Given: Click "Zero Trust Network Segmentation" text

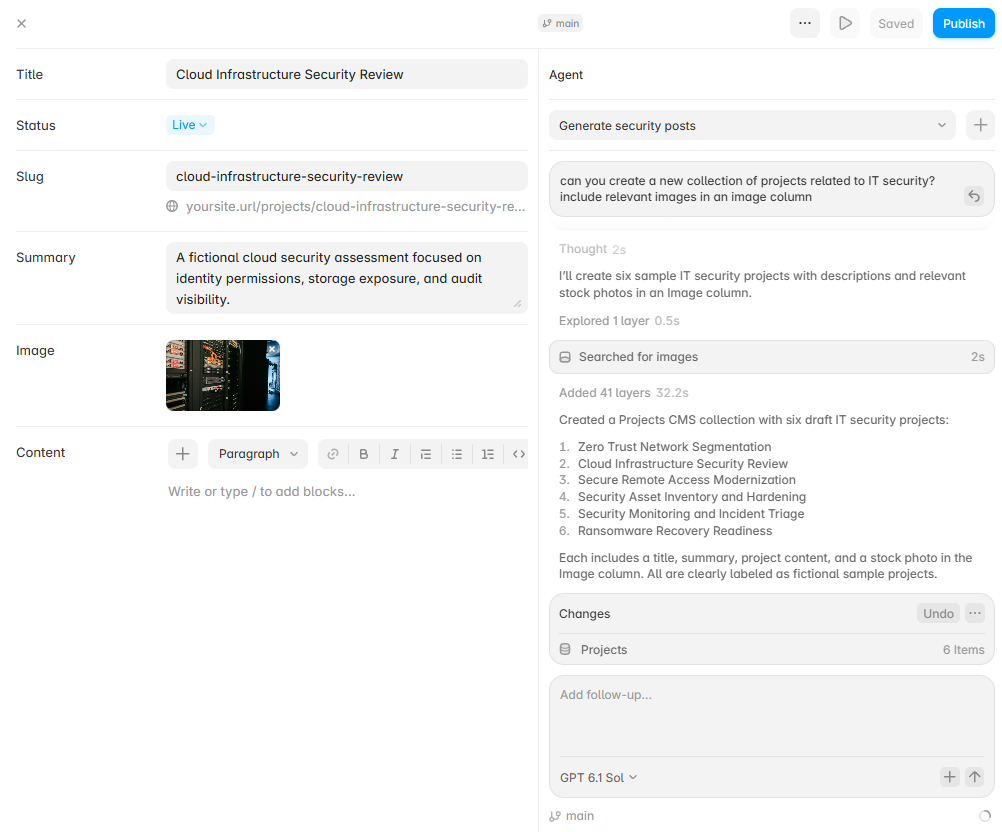Looking at the screenshot, I should point(674,447).
